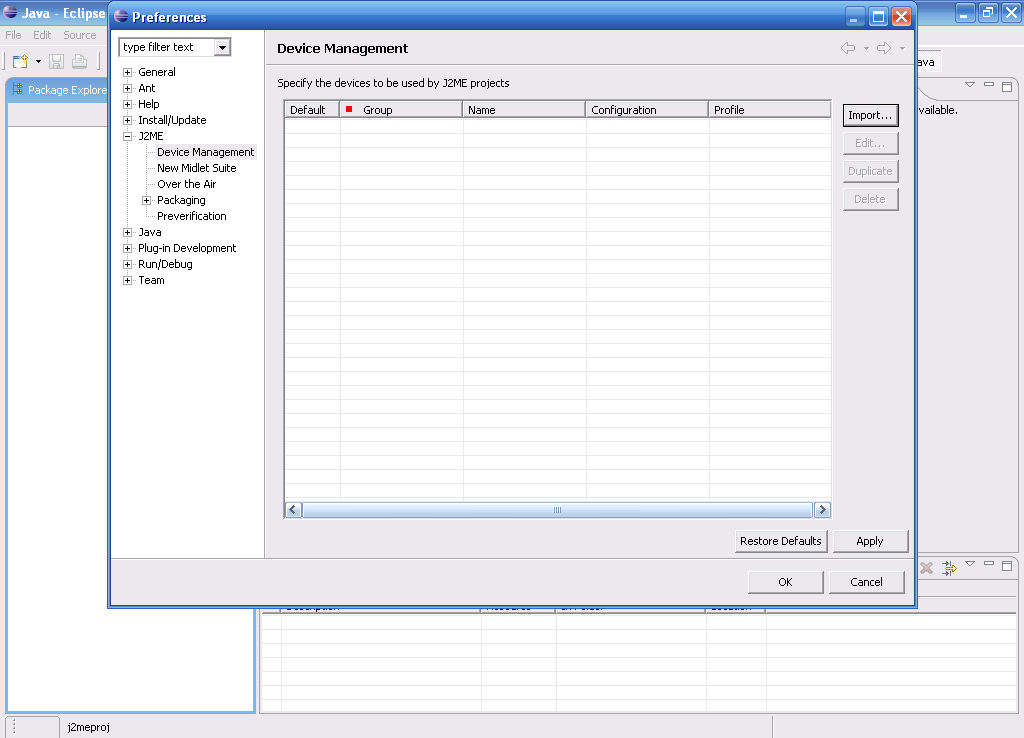
Task: Click the device table horizontal scrollbar thumb
Action: [x=557, y=509]
